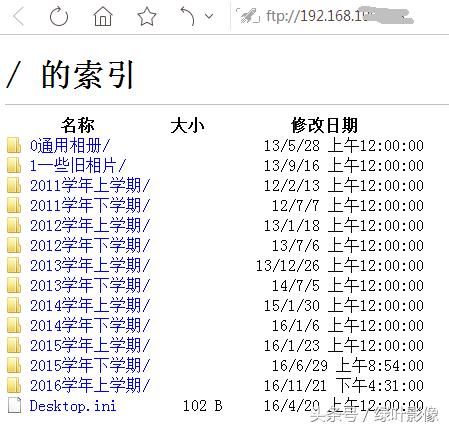Bookmark page with the star icon
This screenshot has height=429, width=449.
pyautogui.click(x=147, y=16)
